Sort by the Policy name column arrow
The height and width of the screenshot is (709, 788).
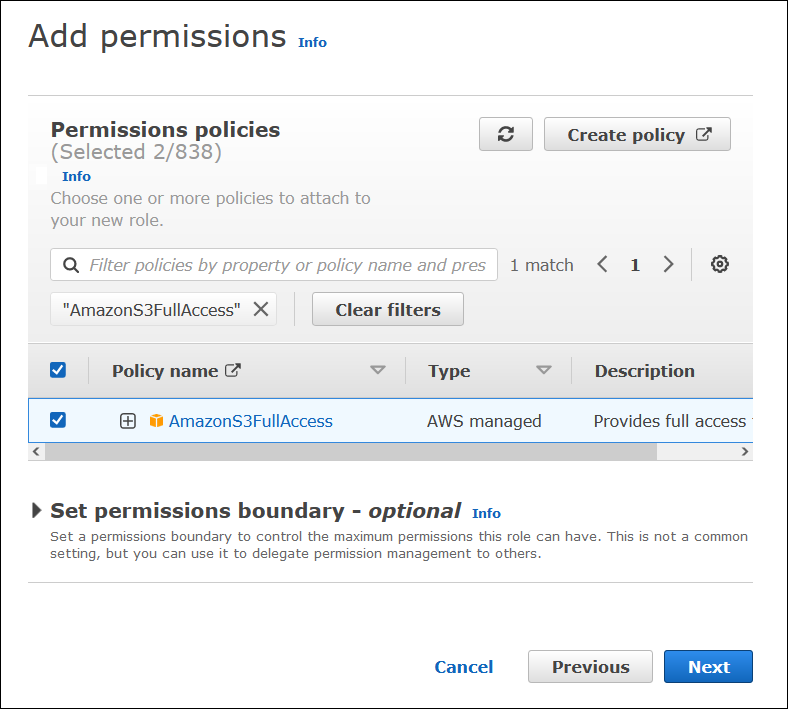(378, 371)
